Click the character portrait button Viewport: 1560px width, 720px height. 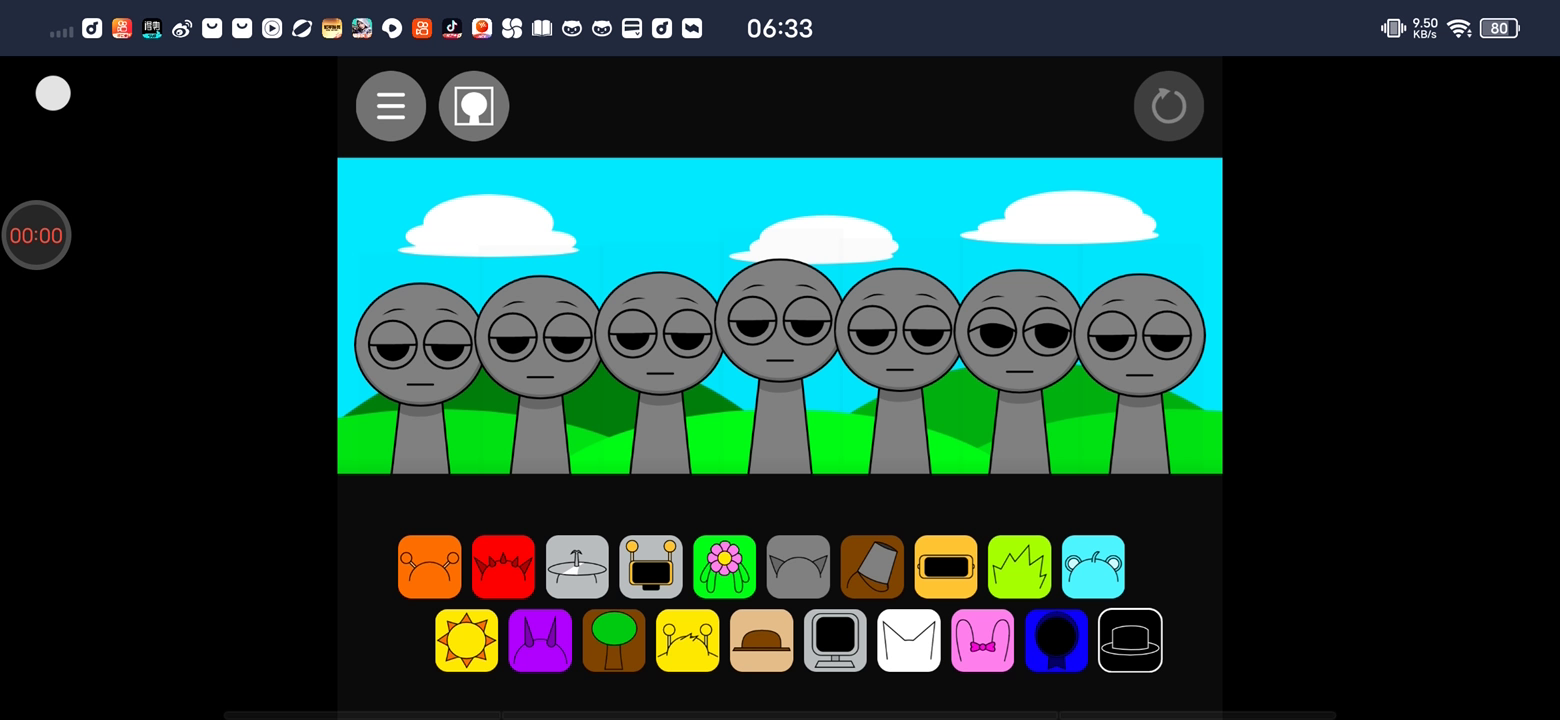[474, 106]
